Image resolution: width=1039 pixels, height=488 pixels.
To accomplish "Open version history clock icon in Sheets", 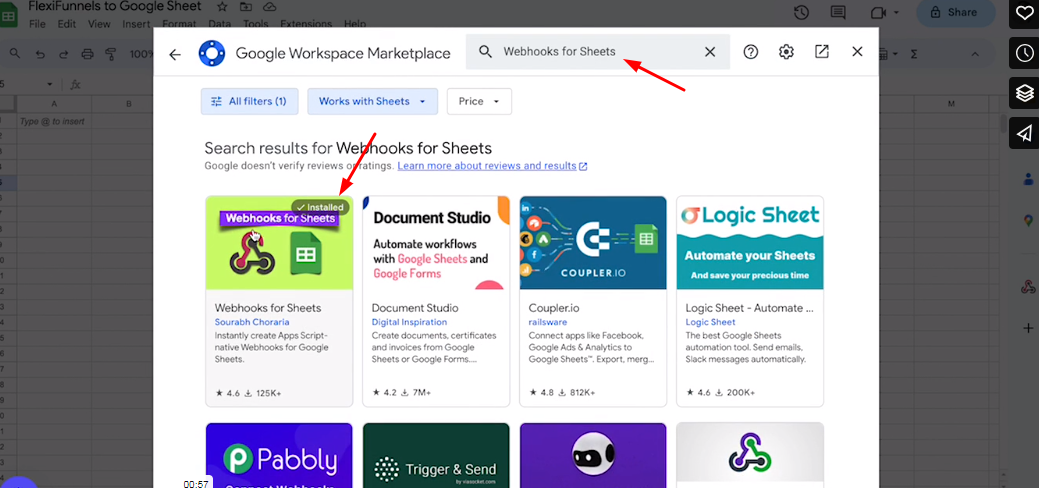I will (801, 12).
